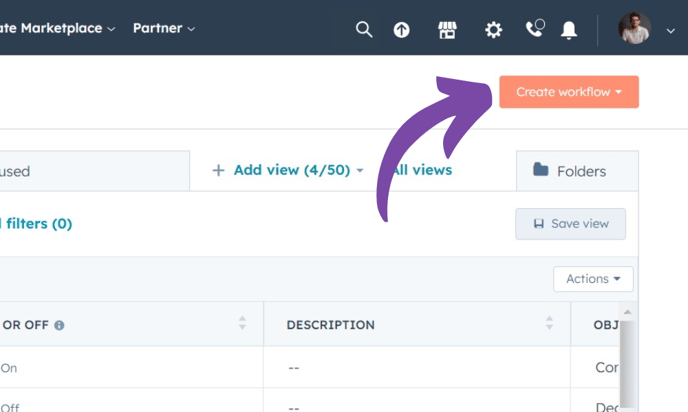Sort by the OR OFF column arrows
The image size is (688, 412).
coord(242,324)
